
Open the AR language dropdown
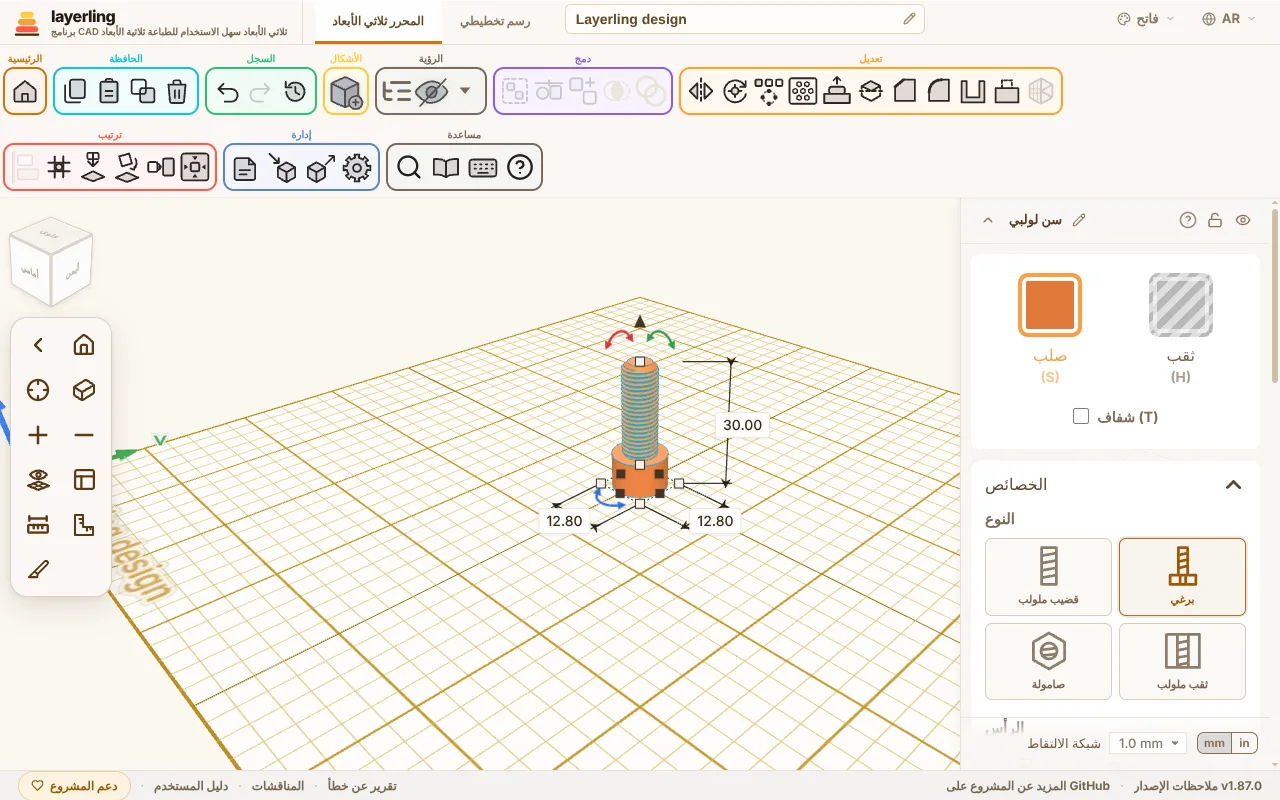1229,19
